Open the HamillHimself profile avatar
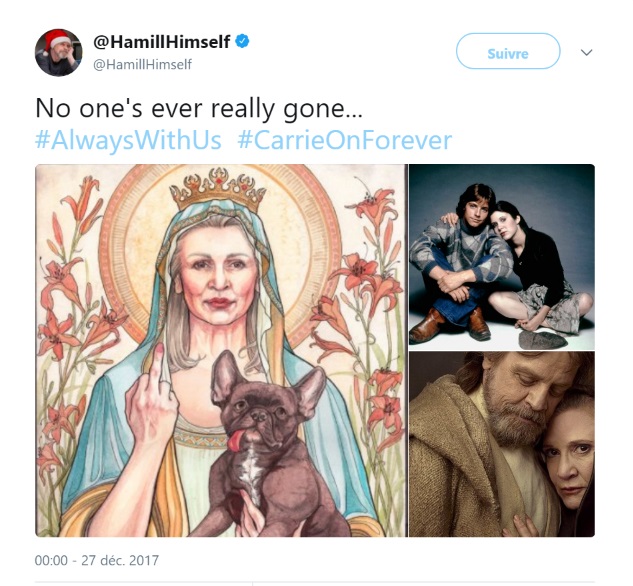 [x=58, y=52]
